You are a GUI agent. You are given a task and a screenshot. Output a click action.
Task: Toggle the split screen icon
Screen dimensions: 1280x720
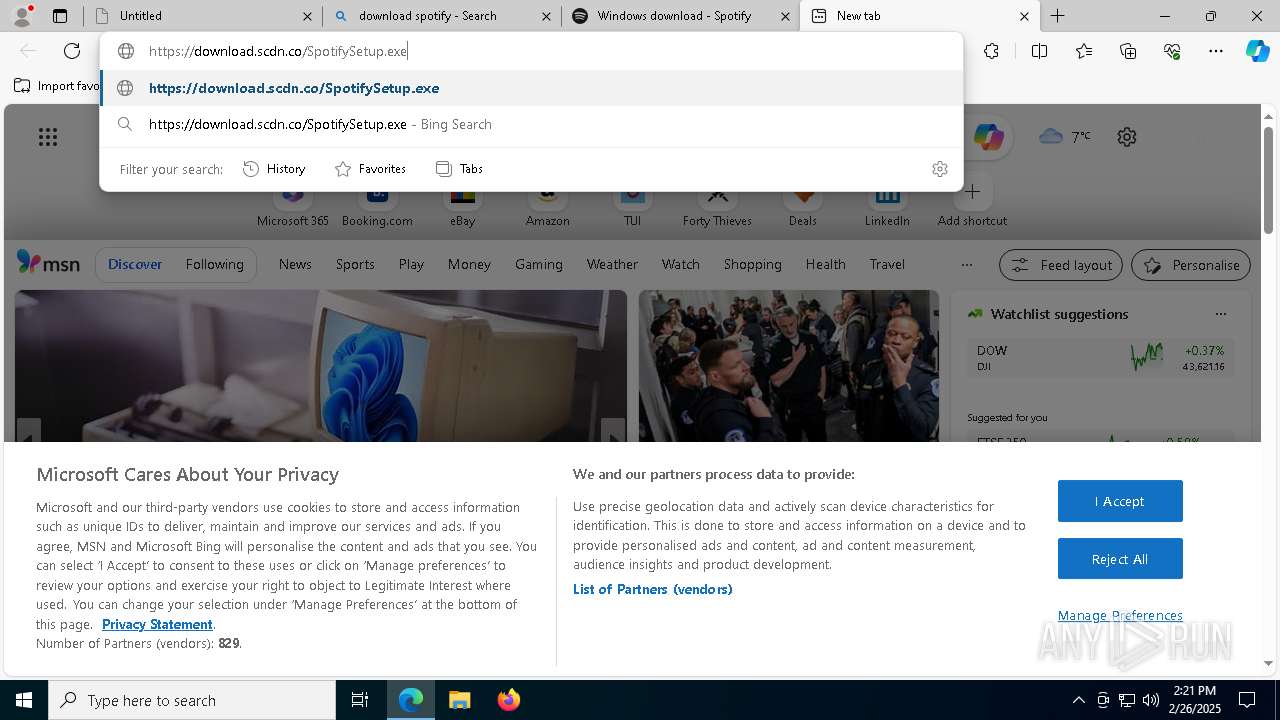click(1039, 51)
